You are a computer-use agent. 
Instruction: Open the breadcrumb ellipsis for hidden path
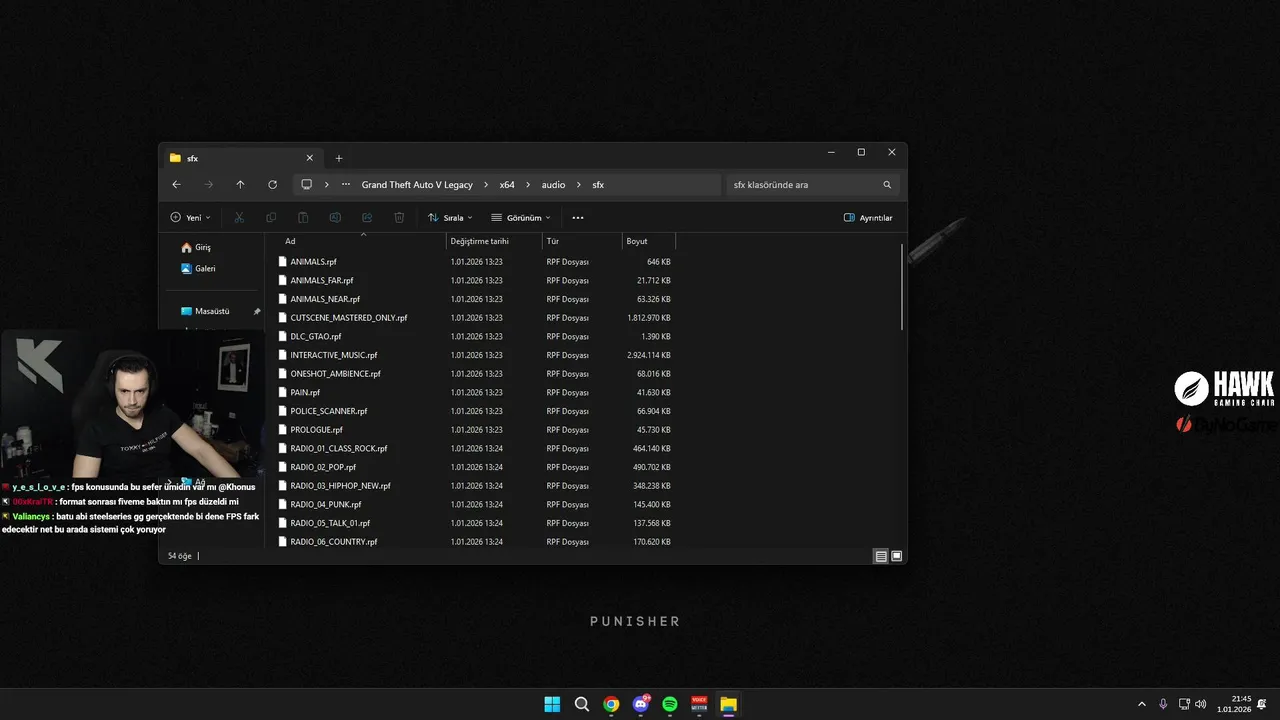coord(346,185)
